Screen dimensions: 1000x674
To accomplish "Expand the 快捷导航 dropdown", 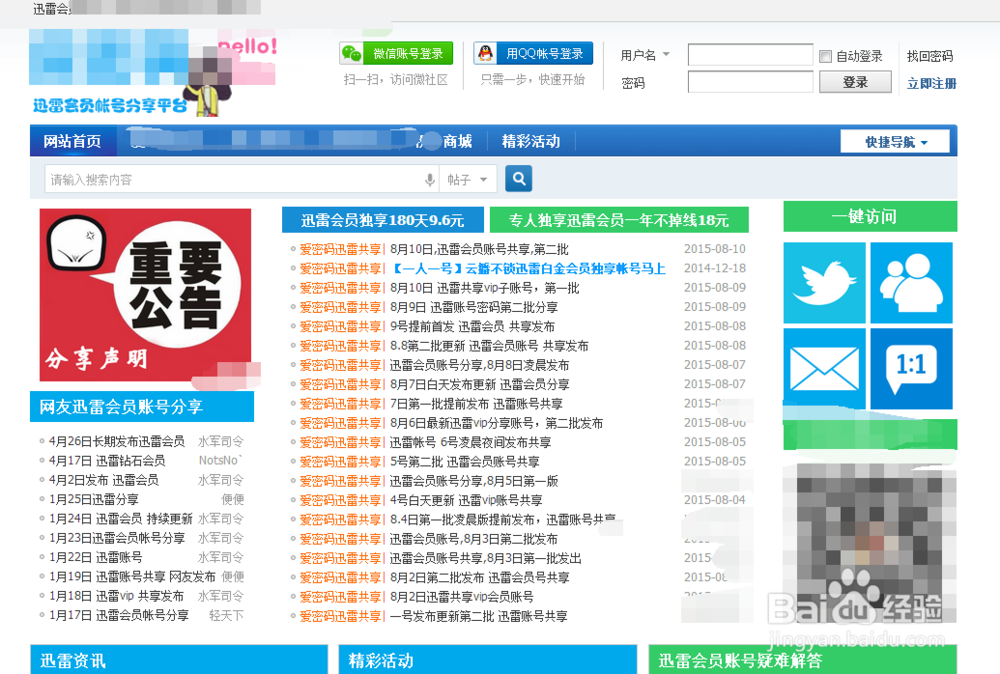I will (895, 142).
